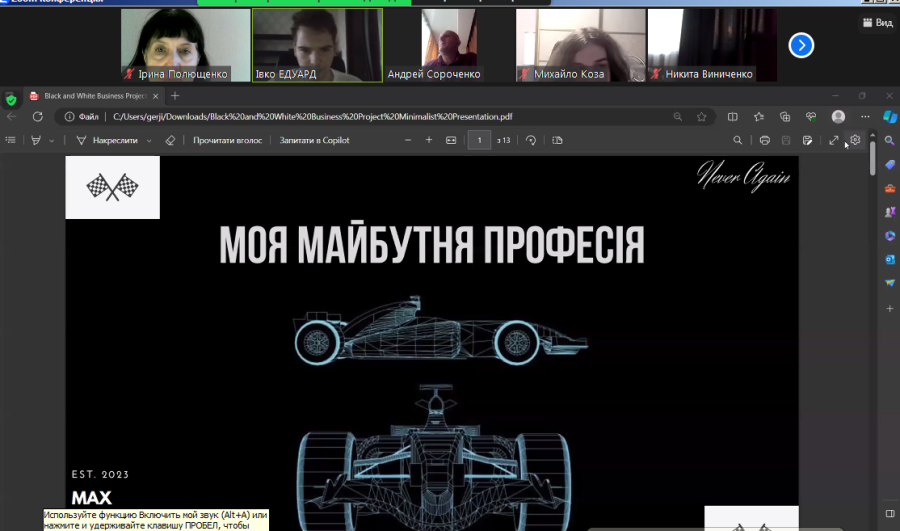Click Запитати в Copilot button

(314, 140)
